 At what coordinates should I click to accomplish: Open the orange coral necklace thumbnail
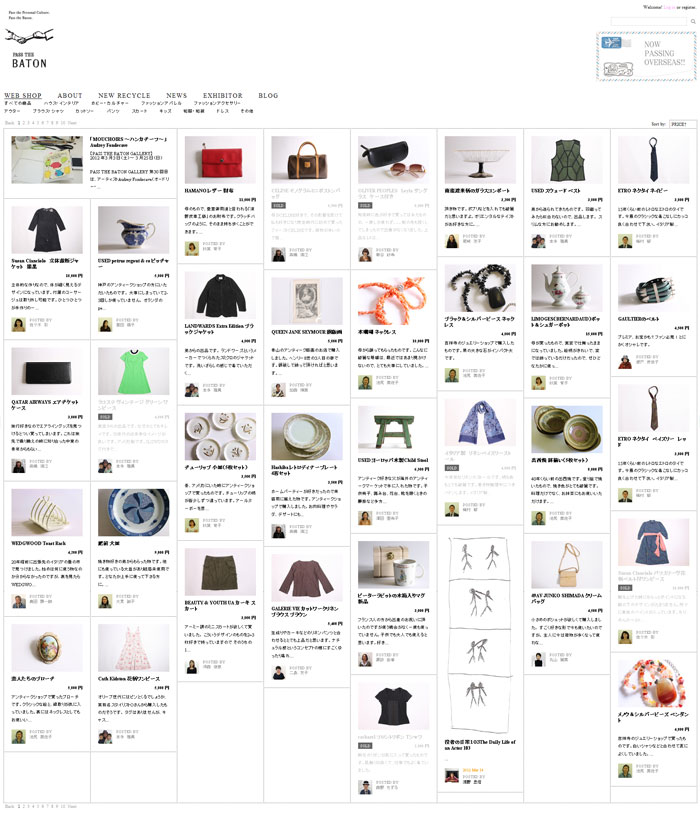tap(394, 301)
